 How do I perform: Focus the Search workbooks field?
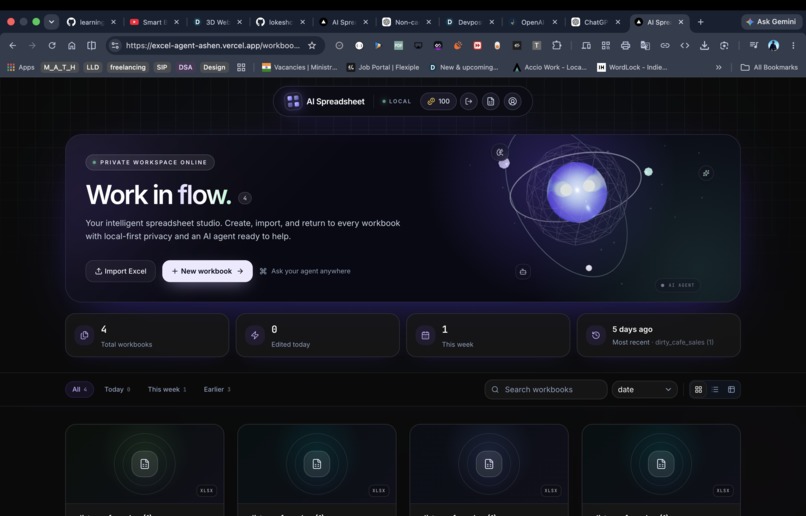pyautogui.click(x=546, y=389)
